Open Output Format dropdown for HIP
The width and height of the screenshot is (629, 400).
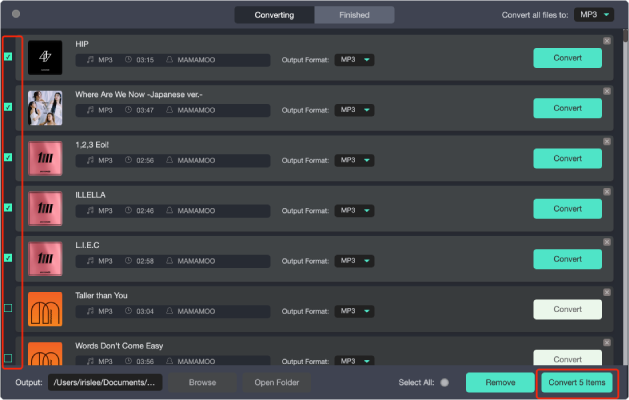[354, 60]
